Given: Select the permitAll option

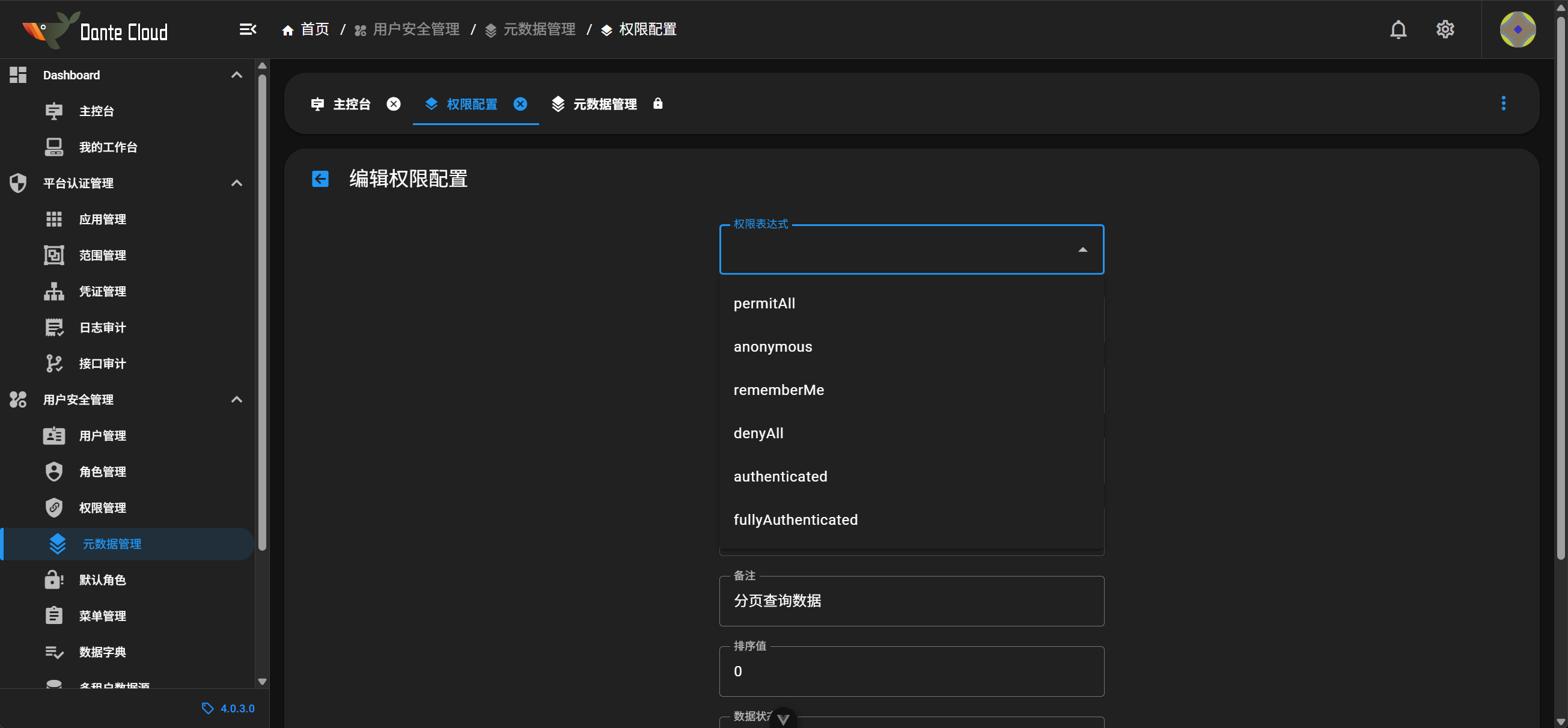Looking at the screenshot, I should tap(764, 303).
